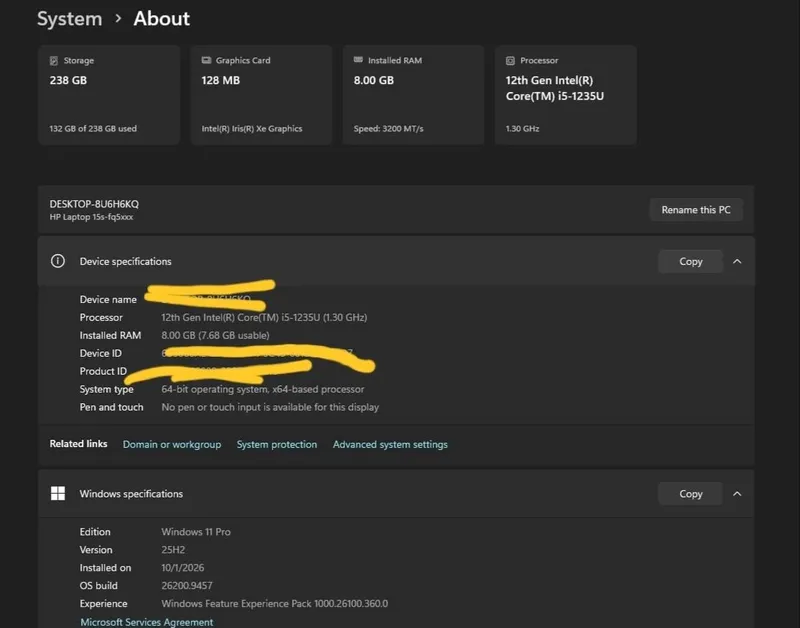Viewport: 800px width, 628px height.
Task: Open the Processor i5-1235U card
Action: (565, 95)
